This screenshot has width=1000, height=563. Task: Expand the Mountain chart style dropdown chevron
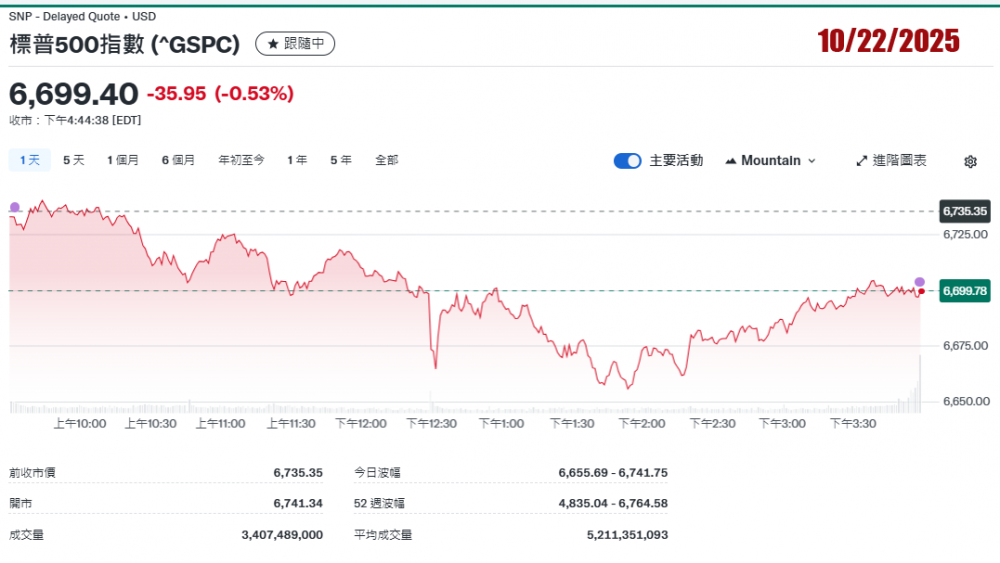click(x=811, y=161)
